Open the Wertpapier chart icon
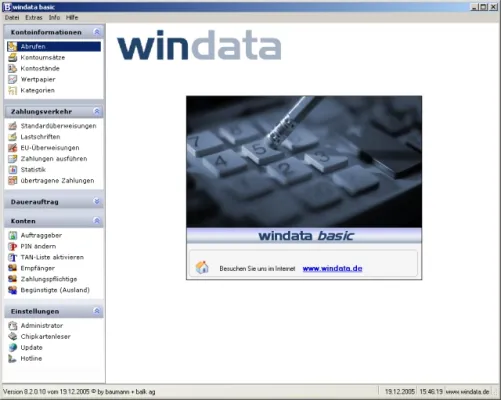Screen dimensions: 501x400 (12, 79)
